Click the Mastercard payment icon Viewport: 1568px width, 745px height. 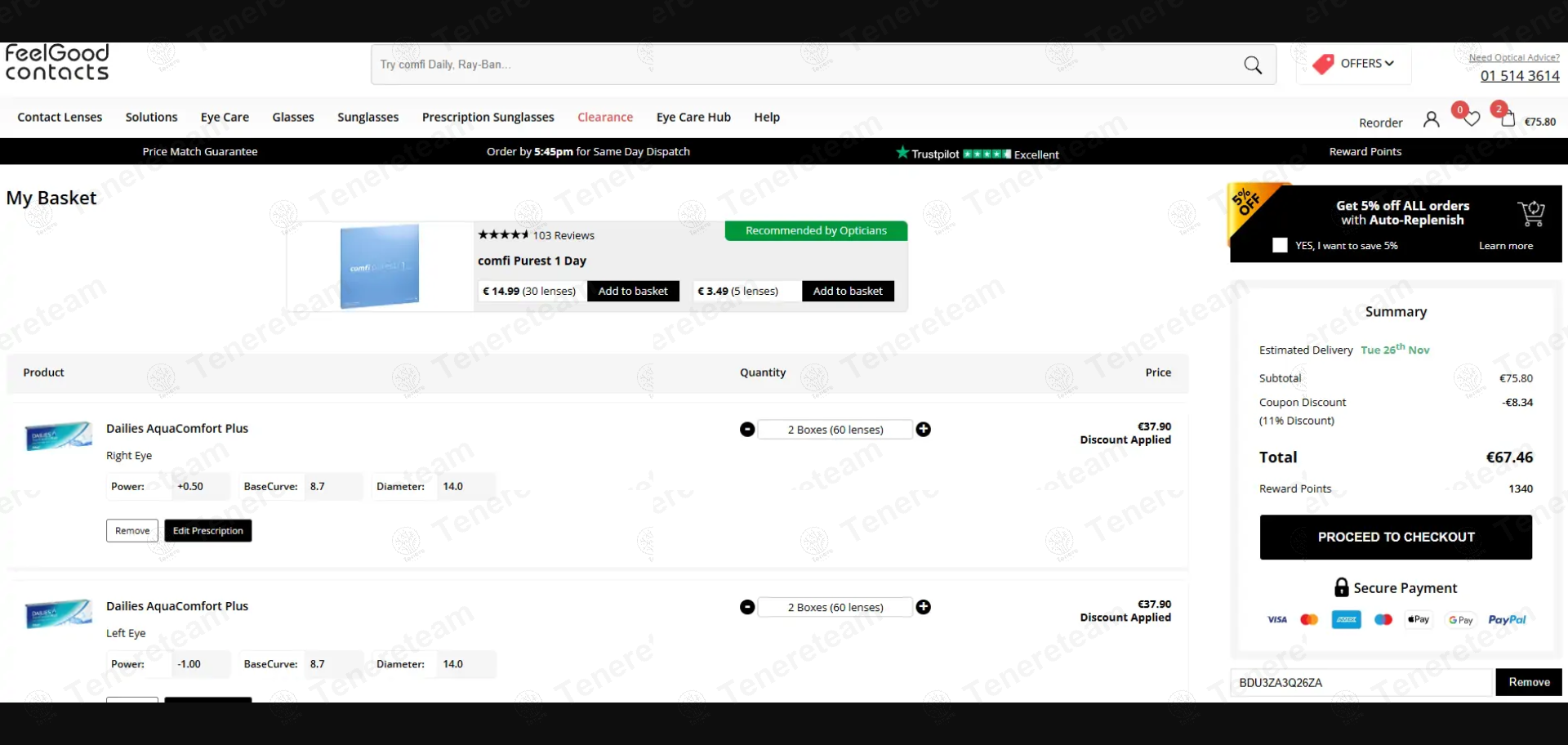tap(1309, 620)
